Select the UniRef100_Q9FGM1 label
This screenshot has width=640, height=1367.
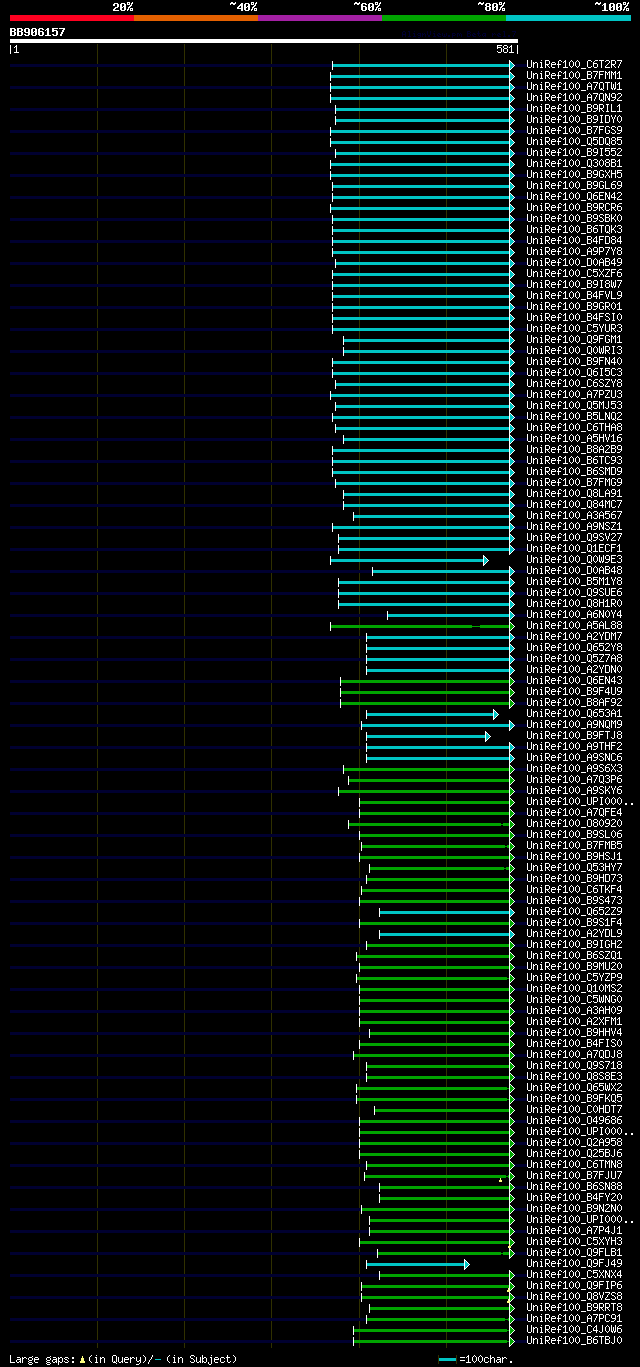click(574, 339)
